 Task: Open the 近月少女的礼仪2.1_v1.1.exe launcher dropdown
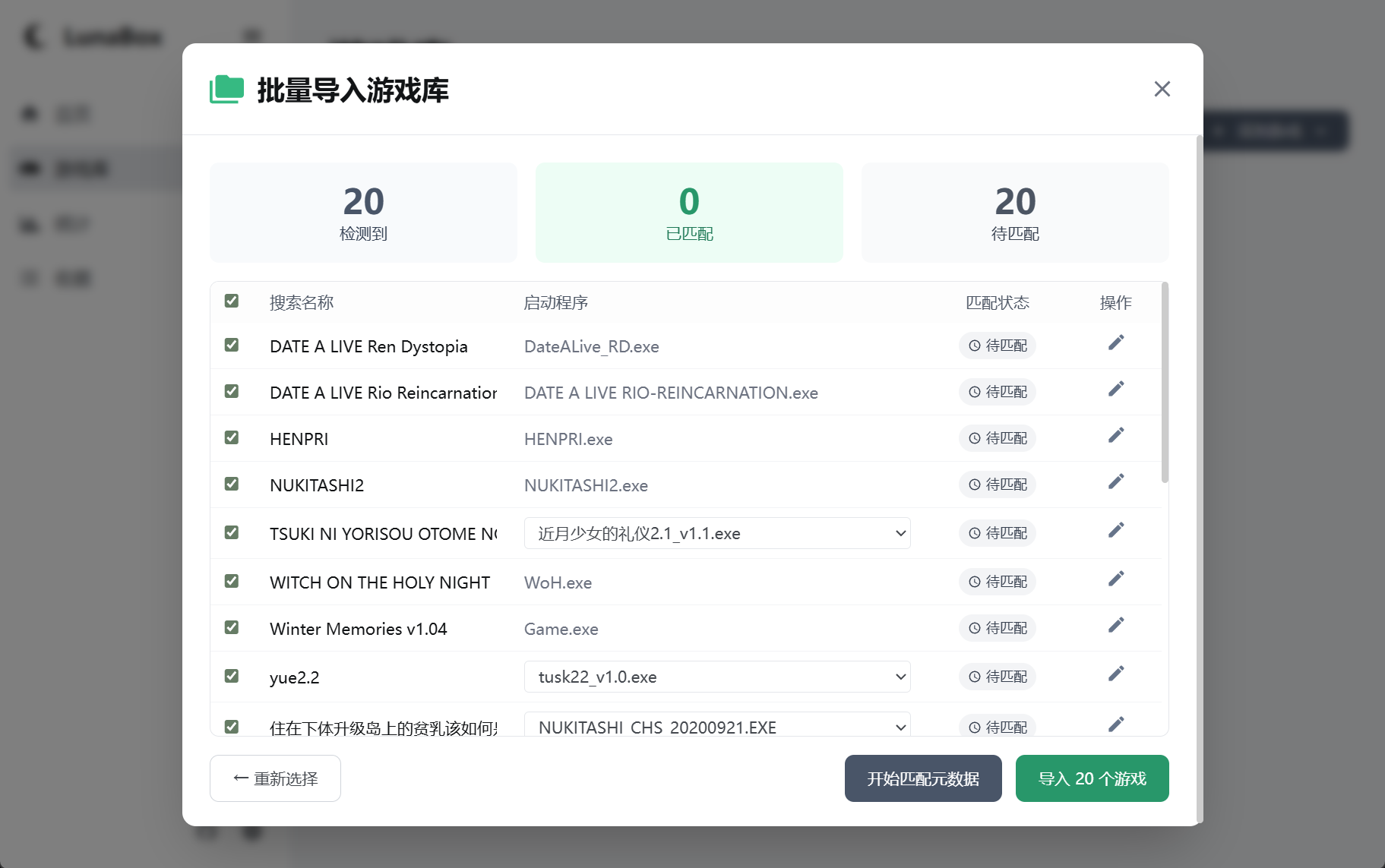tap(716, 533)
